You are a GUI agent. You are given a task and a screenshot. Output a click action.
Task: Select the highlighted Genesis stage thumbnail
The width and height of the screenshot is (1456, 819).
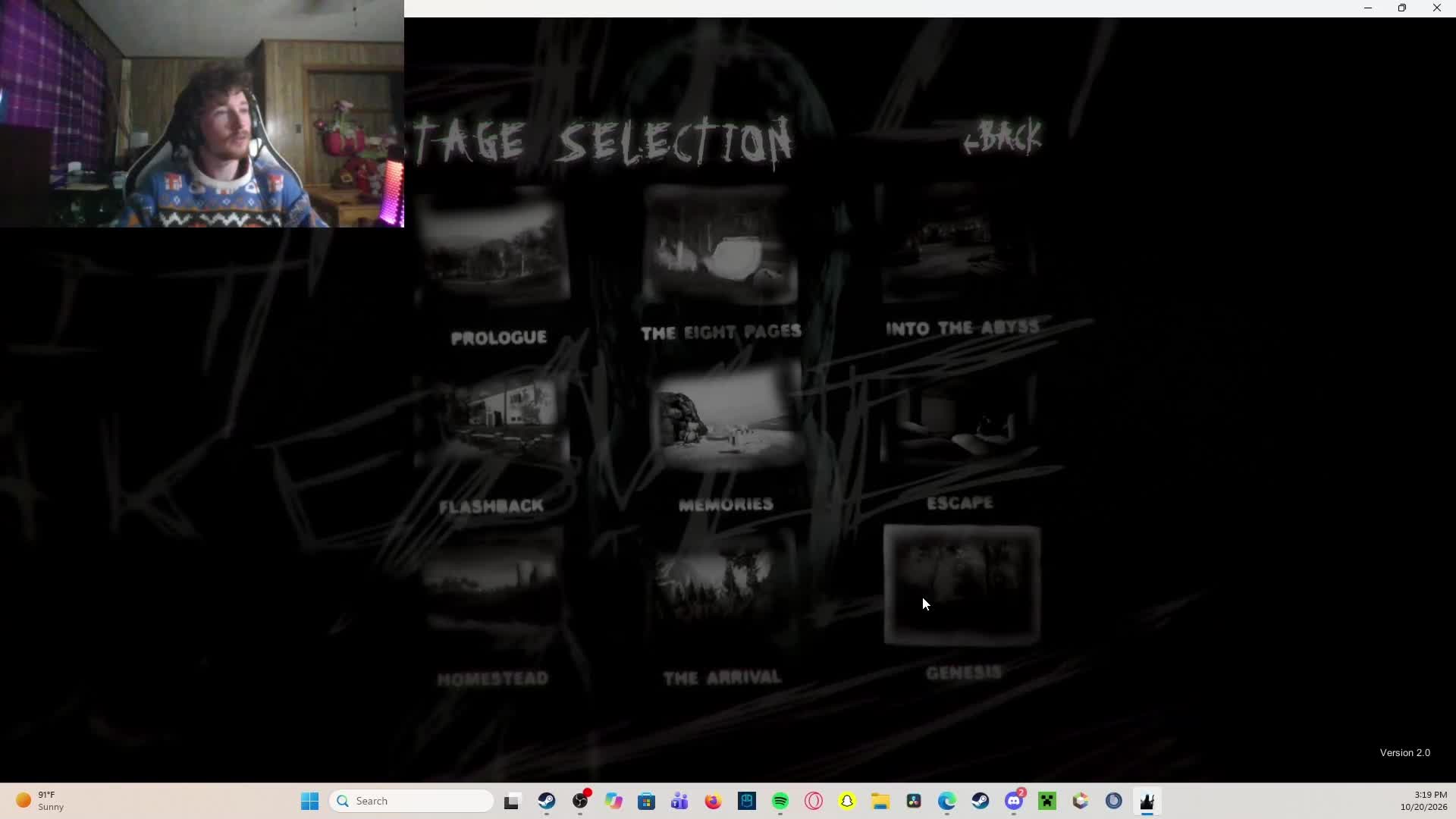pos(962,585)
